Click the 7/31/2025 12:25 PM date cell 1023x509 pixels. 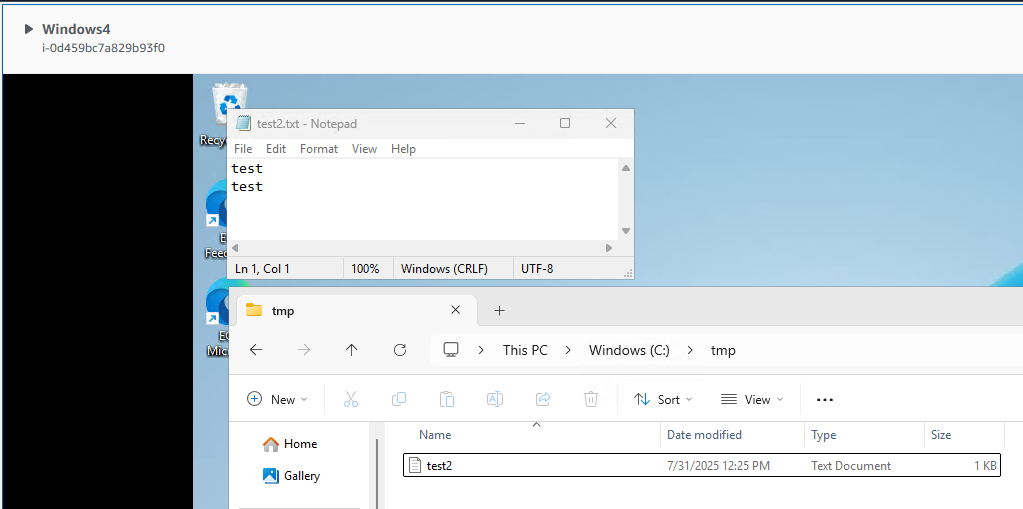pyautogui.click(x=718, y=466)
